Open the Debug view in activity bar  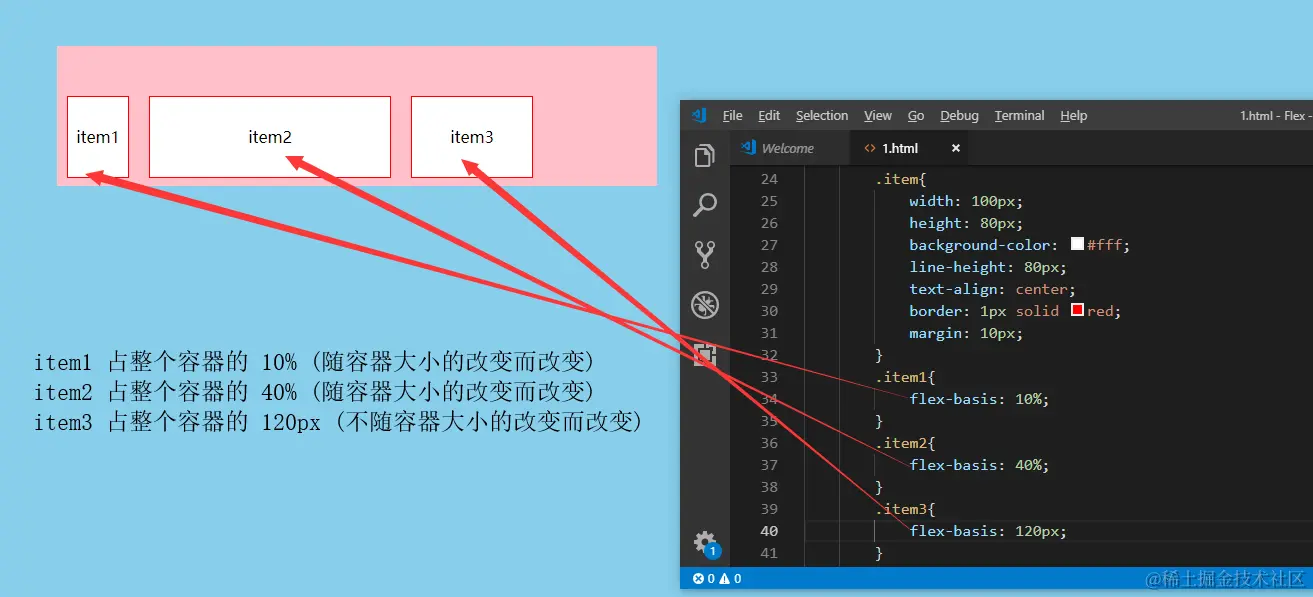[705, 305]
